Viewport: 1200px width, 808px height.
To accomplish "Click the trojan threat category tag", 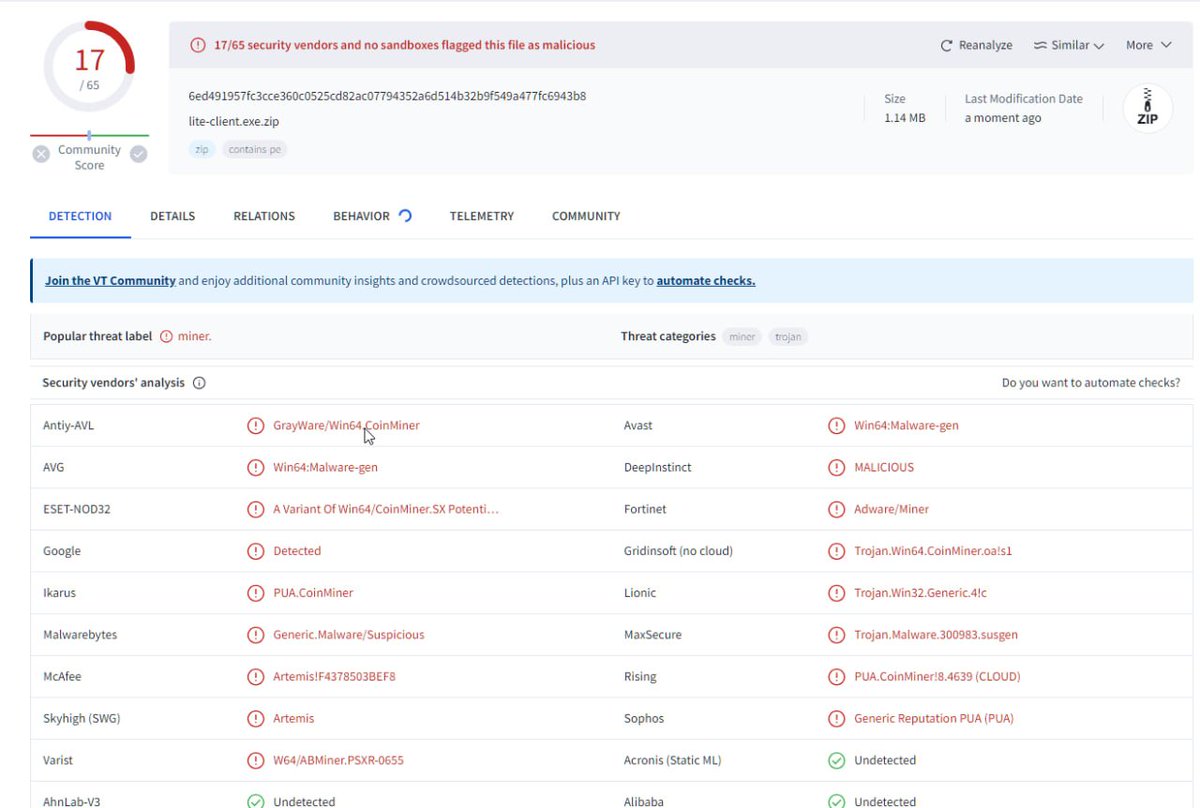I will click(x=788, y=337).
